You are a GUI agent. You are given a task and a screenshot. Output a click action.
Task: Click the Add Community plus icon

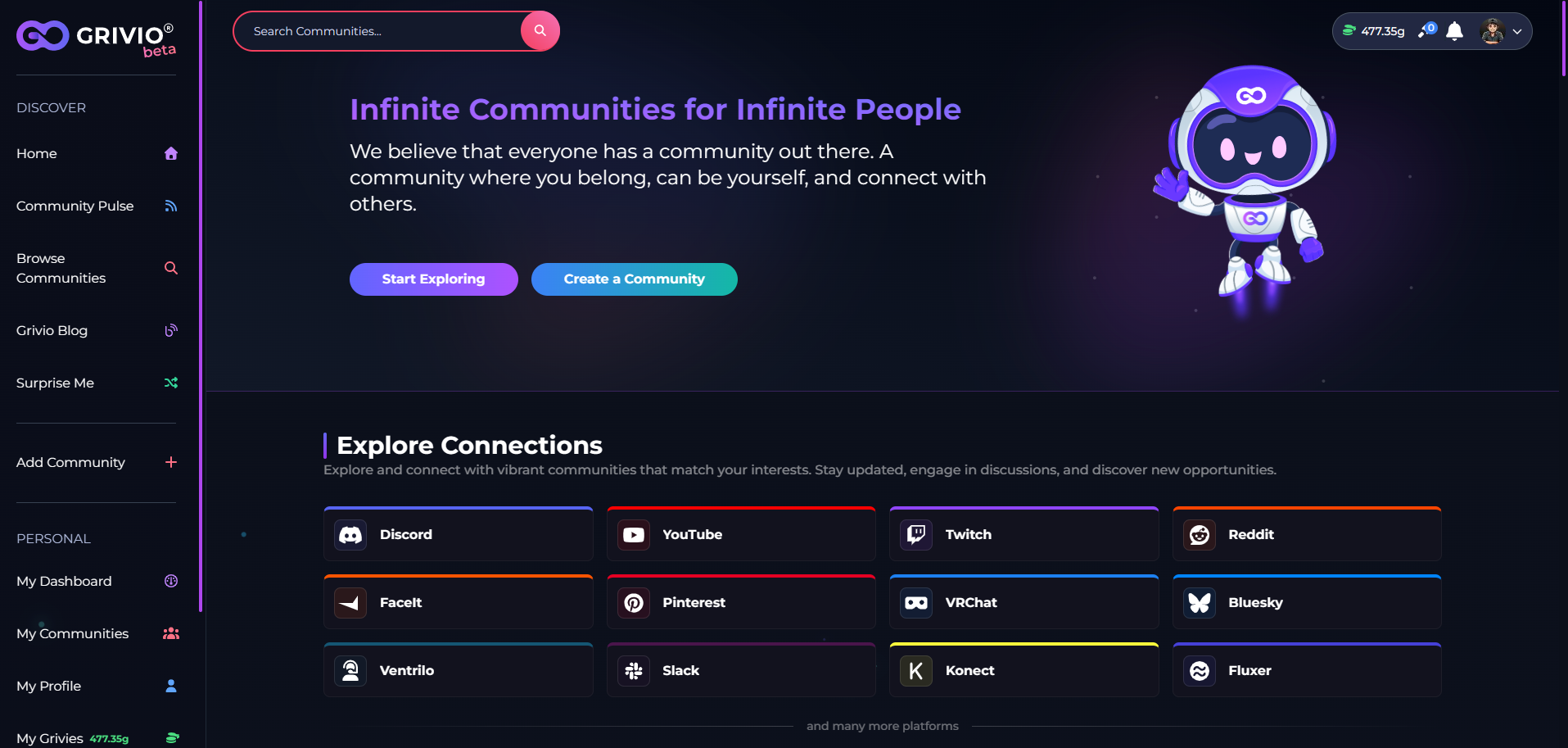171,462
